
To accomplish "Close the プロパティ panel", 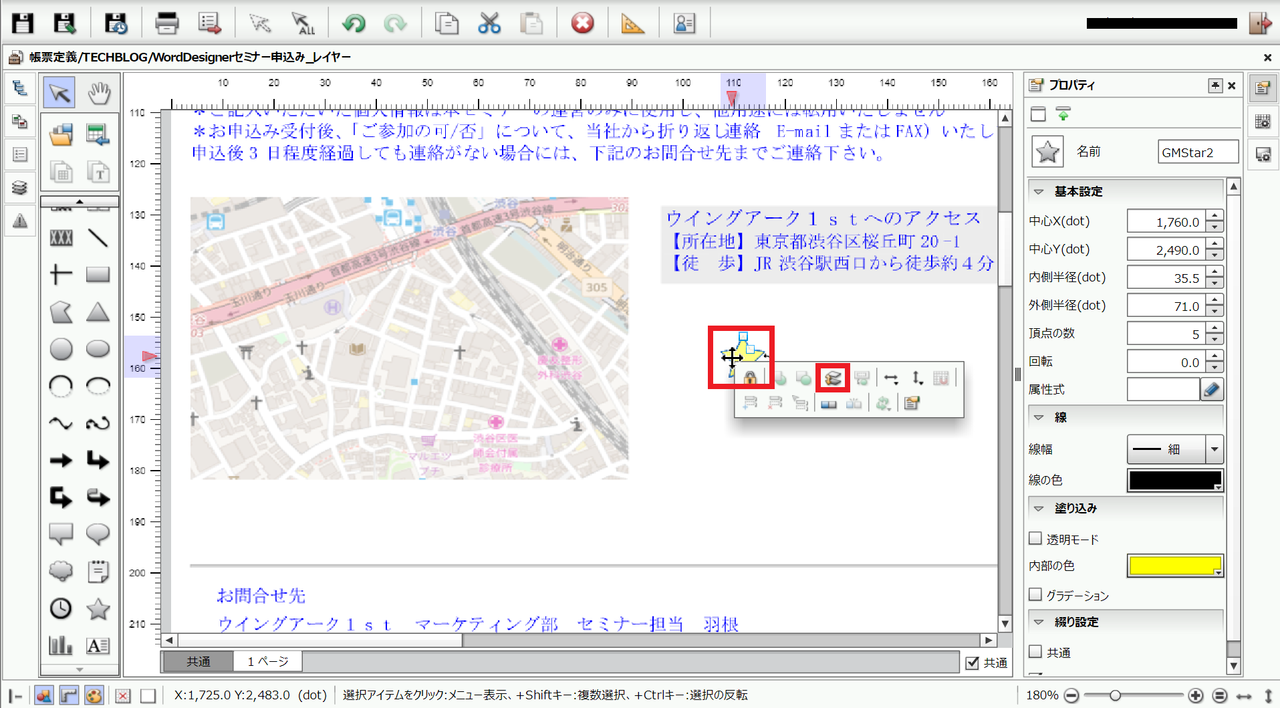I will click(x=1231, y=86).
